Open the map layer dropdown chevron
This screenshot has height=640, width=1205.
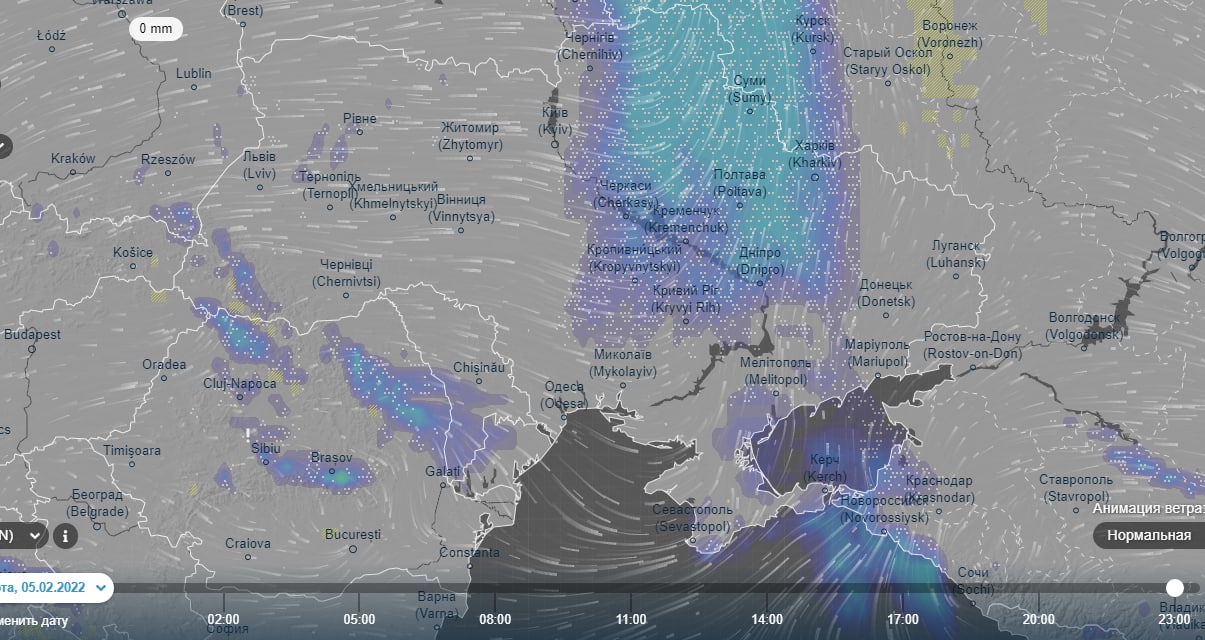(x=34, y=536)
